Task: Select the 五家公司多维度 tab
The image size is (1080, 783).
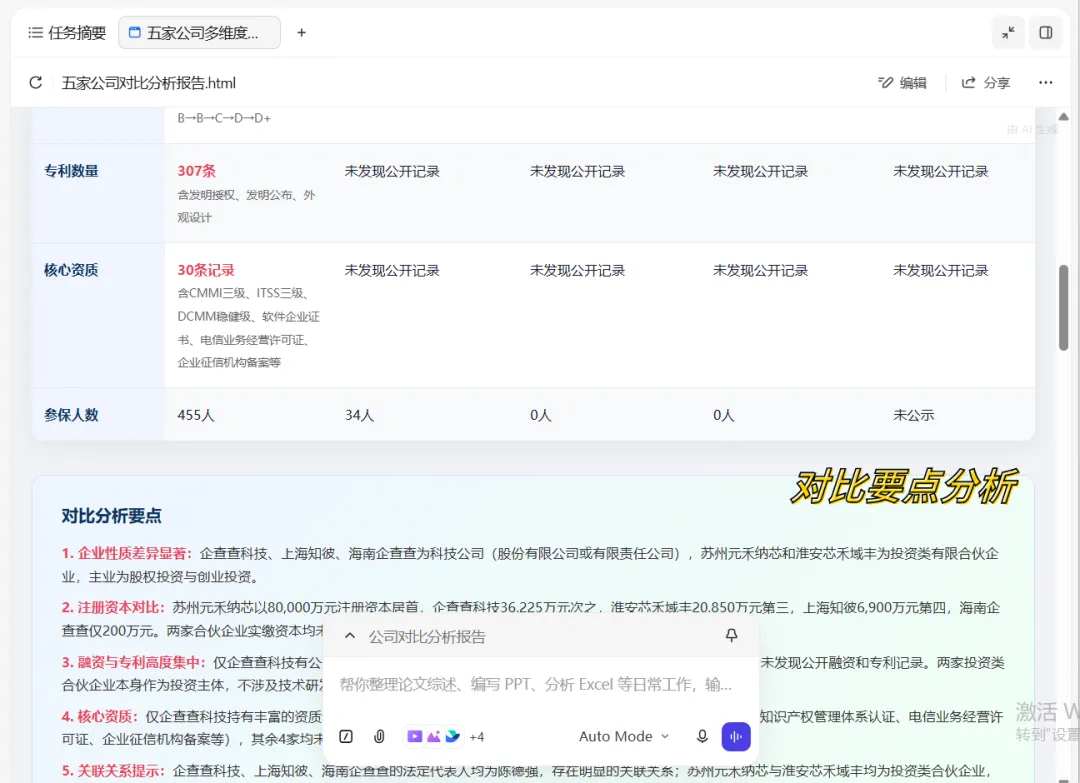Action: tap(199, 32)
